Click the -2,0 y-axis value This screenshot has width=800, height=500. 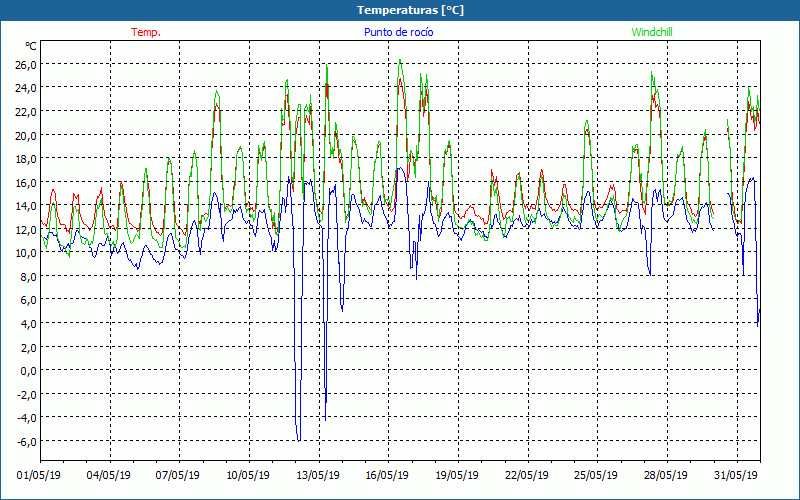point(28,394)
